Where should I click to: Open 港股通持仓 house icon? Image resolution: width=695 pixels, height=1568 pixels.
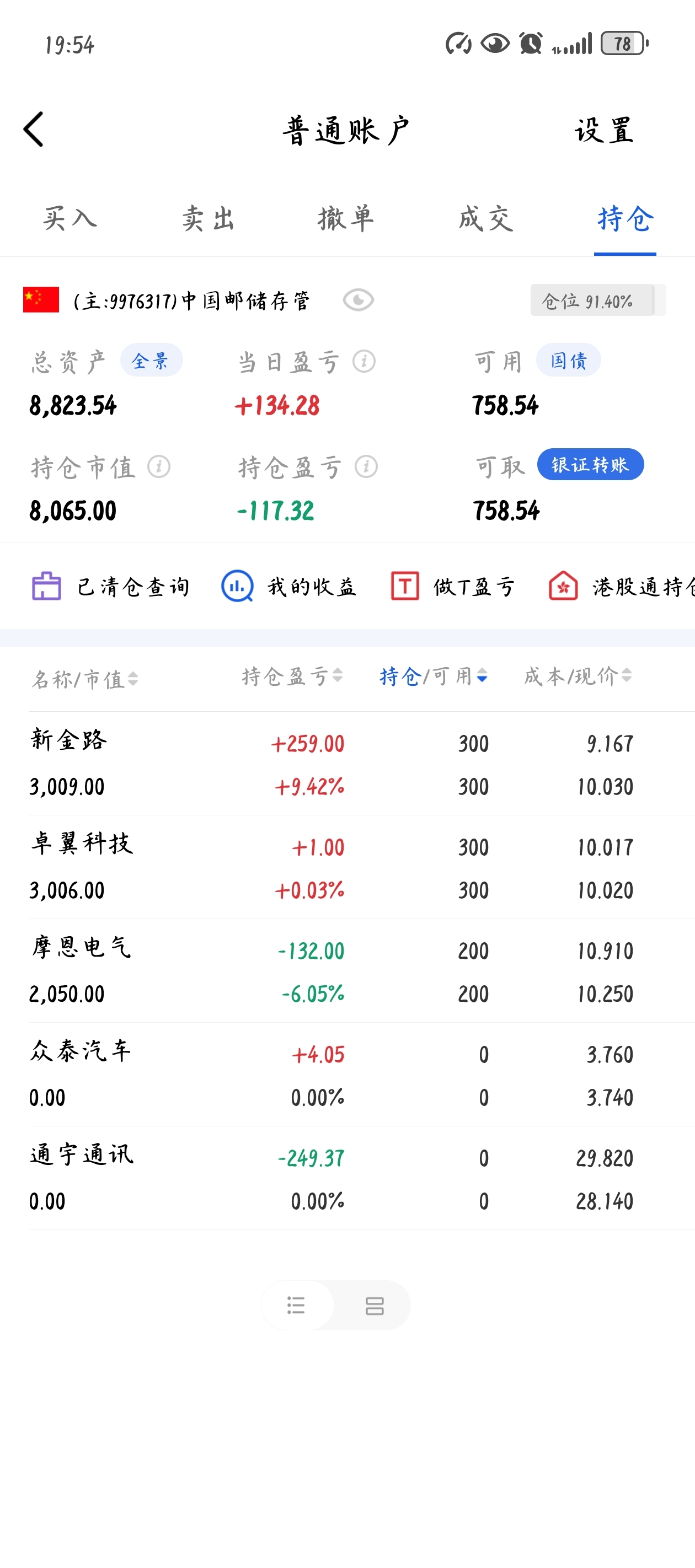(x=563, y=586)
